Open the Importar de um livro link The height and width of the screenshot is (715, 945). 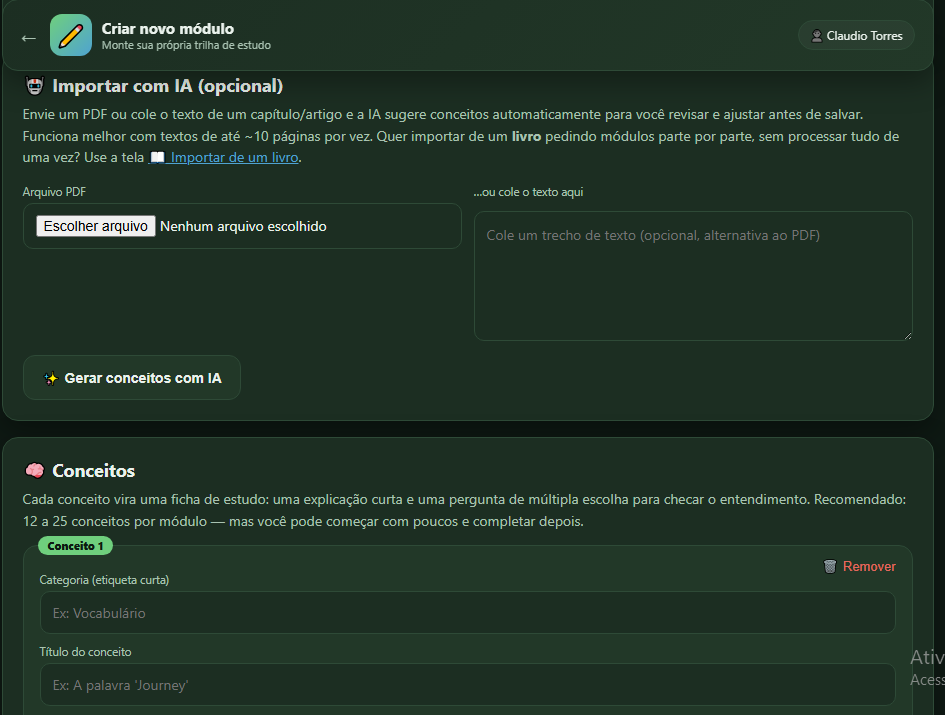[x=224, y=157]
